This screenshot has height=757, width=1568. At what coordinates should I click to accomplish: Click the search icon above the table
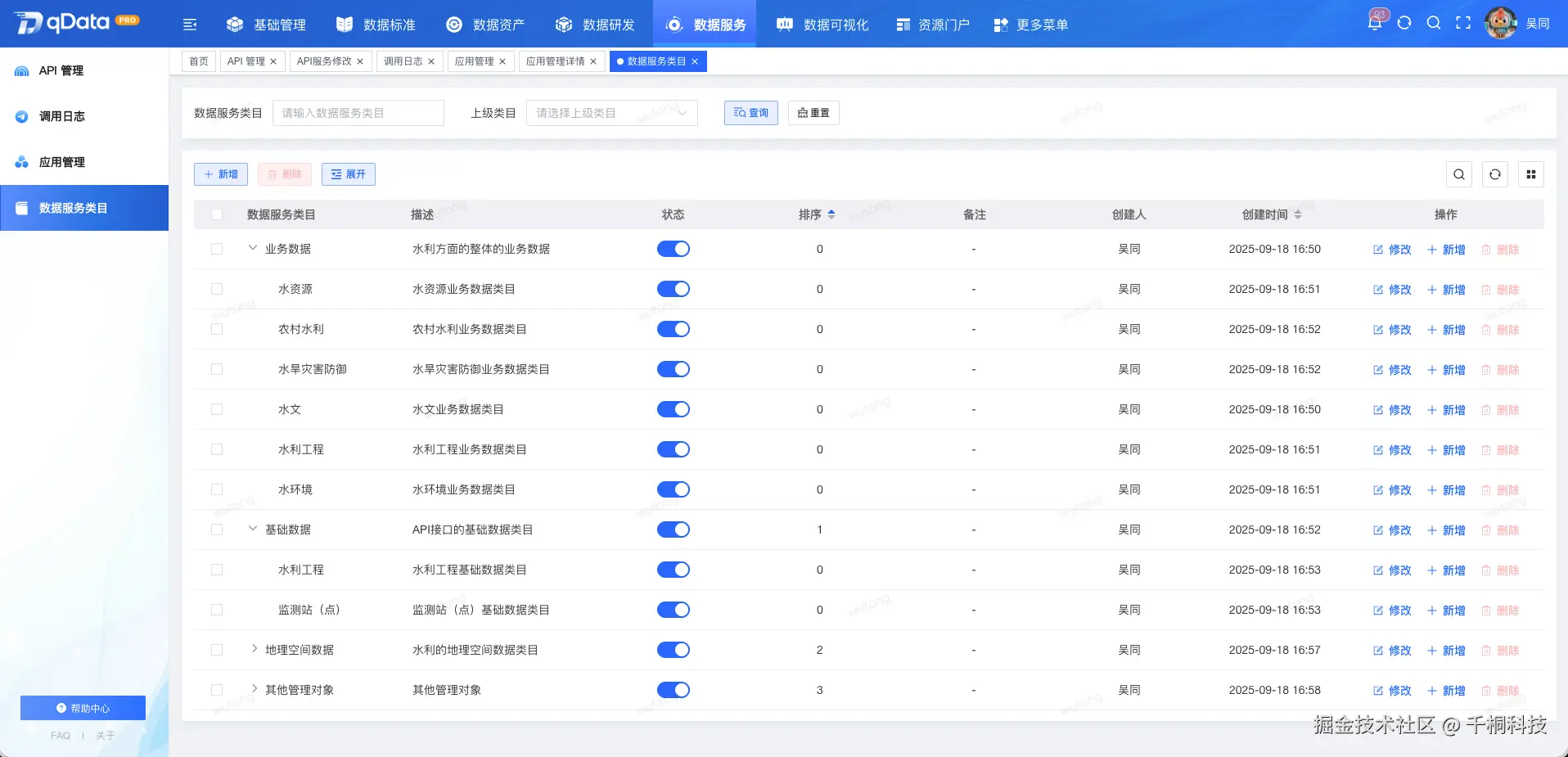pos(1460,173)
